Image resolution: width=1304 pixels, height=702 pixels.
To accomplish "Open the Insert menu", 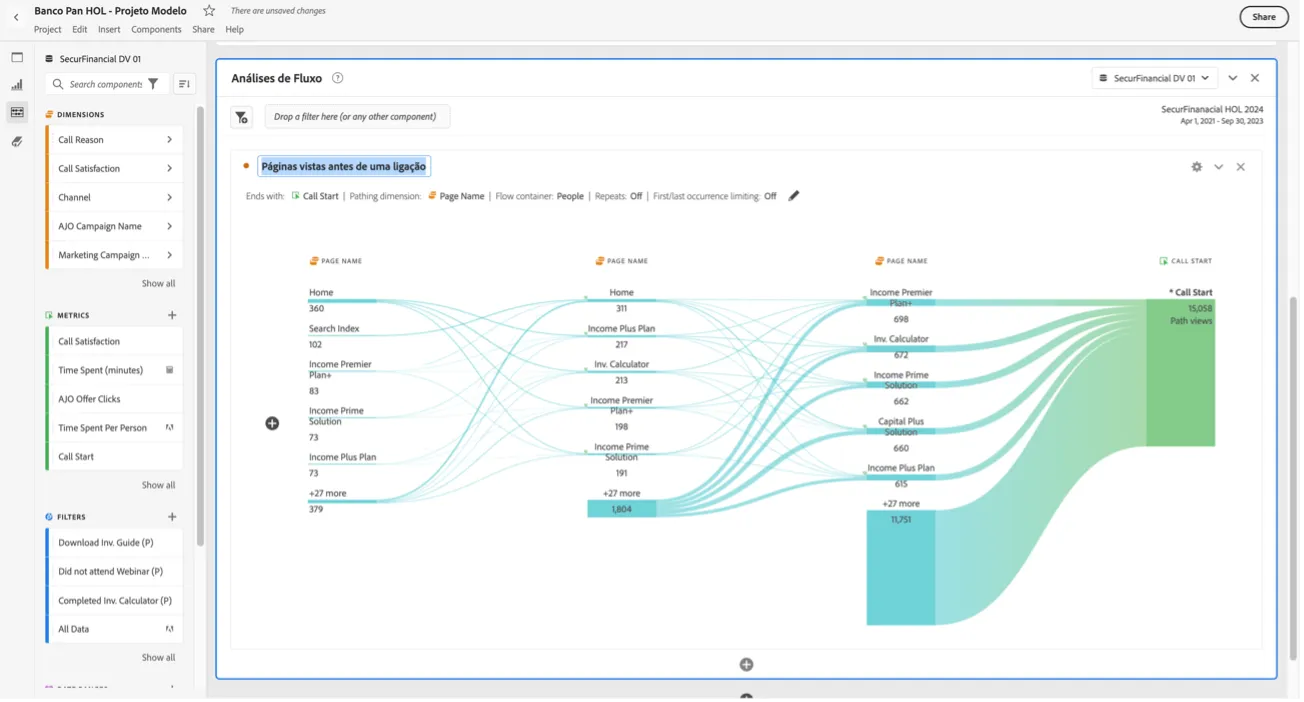I will tap(109, 30).
